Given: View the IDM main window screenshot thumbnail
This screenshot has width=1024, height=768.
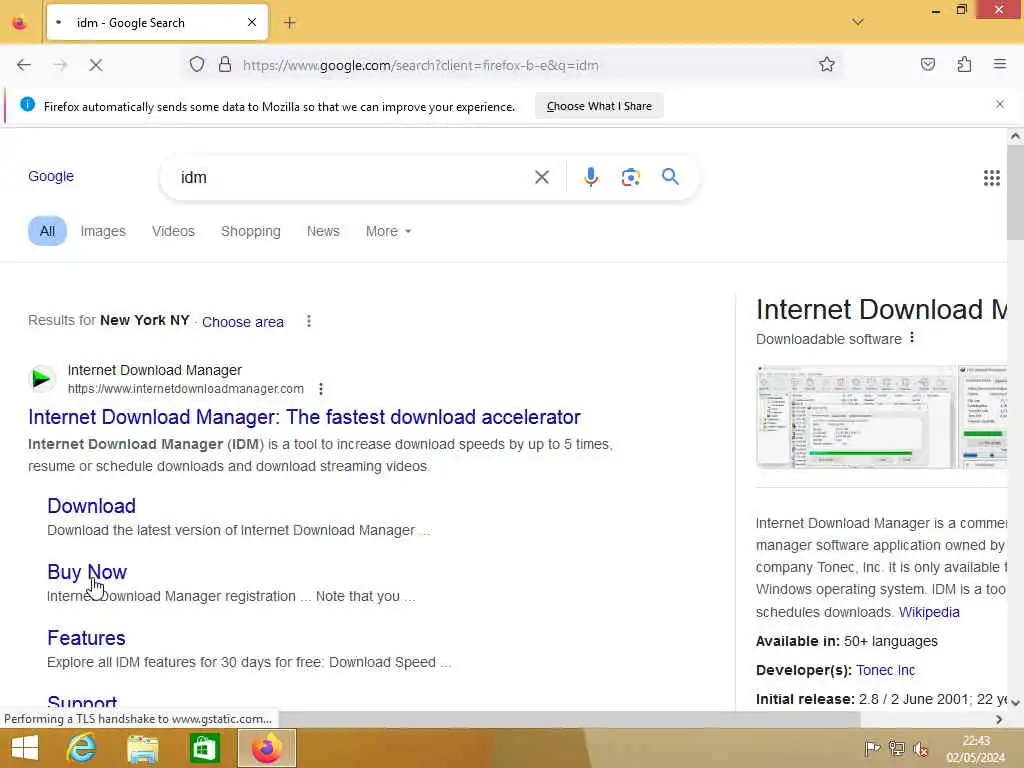Looking at the screenshot, I should click(x=855, y=417).
